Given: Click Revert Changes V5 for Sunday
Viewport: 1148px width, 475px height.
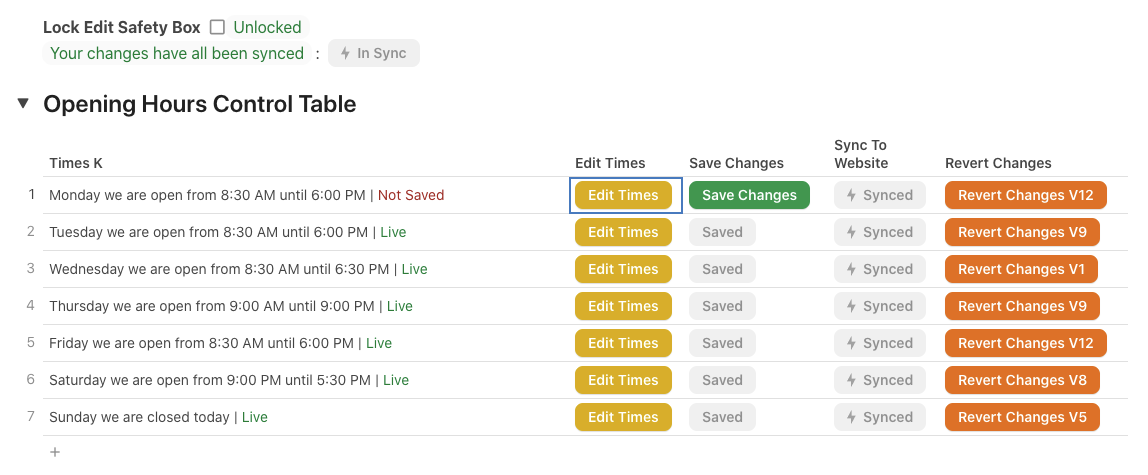Looking at the screenshot, I should pyautogui.click(x=1022, y=417).
